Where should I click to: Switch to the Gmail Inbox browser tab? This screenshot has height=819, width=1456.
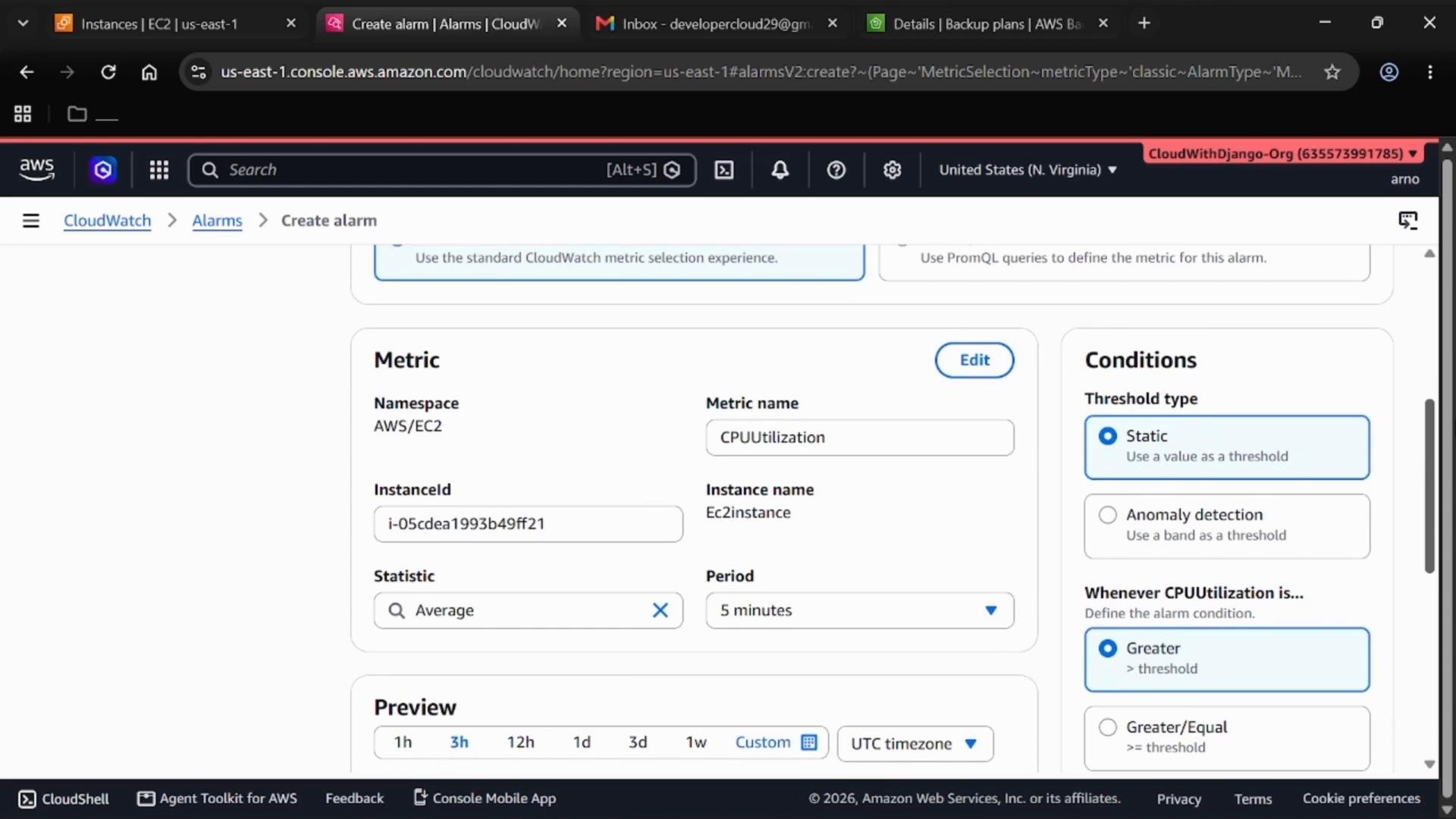[x=717, y=24]
